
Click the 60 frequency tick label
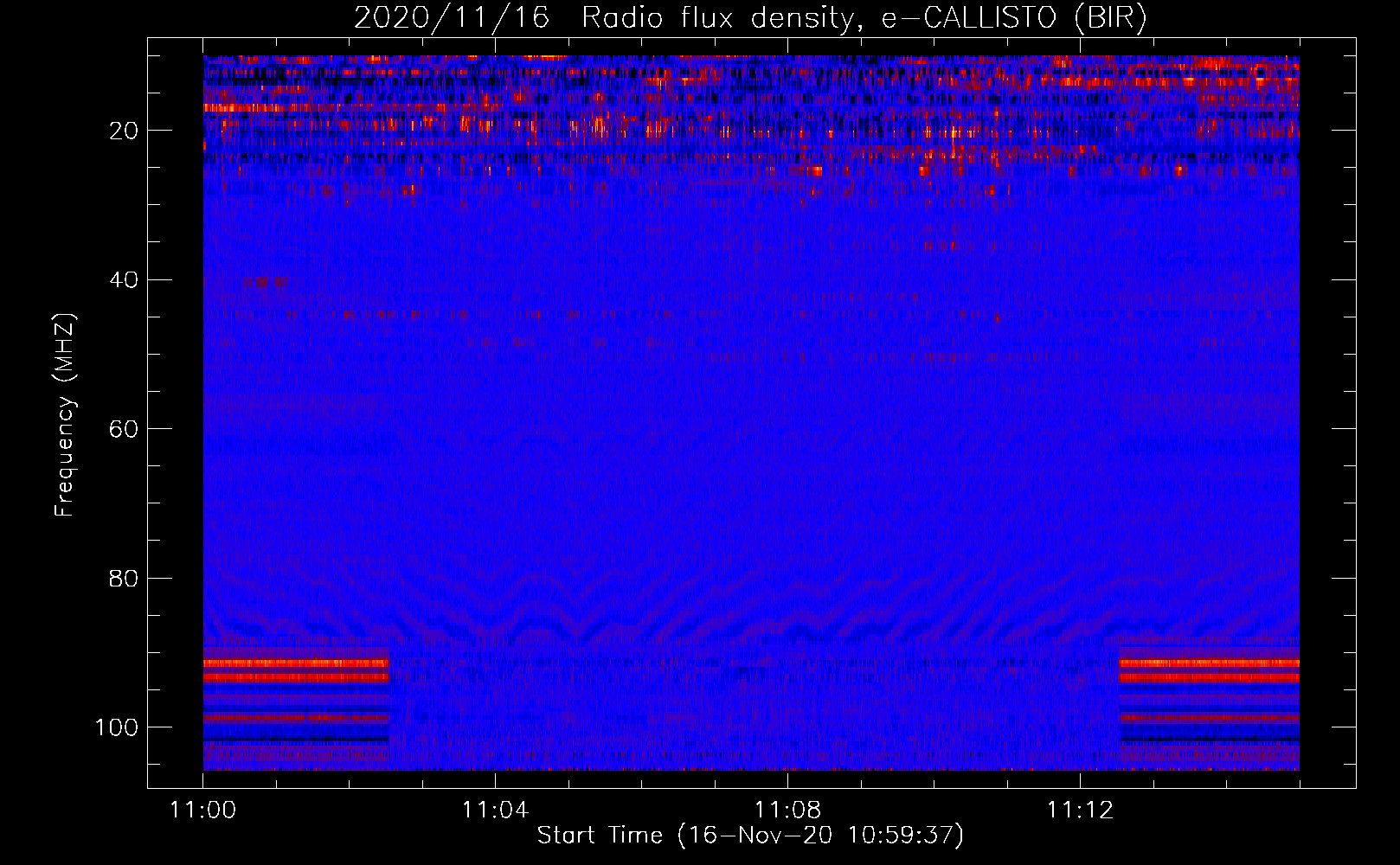[x=124, y=429]
